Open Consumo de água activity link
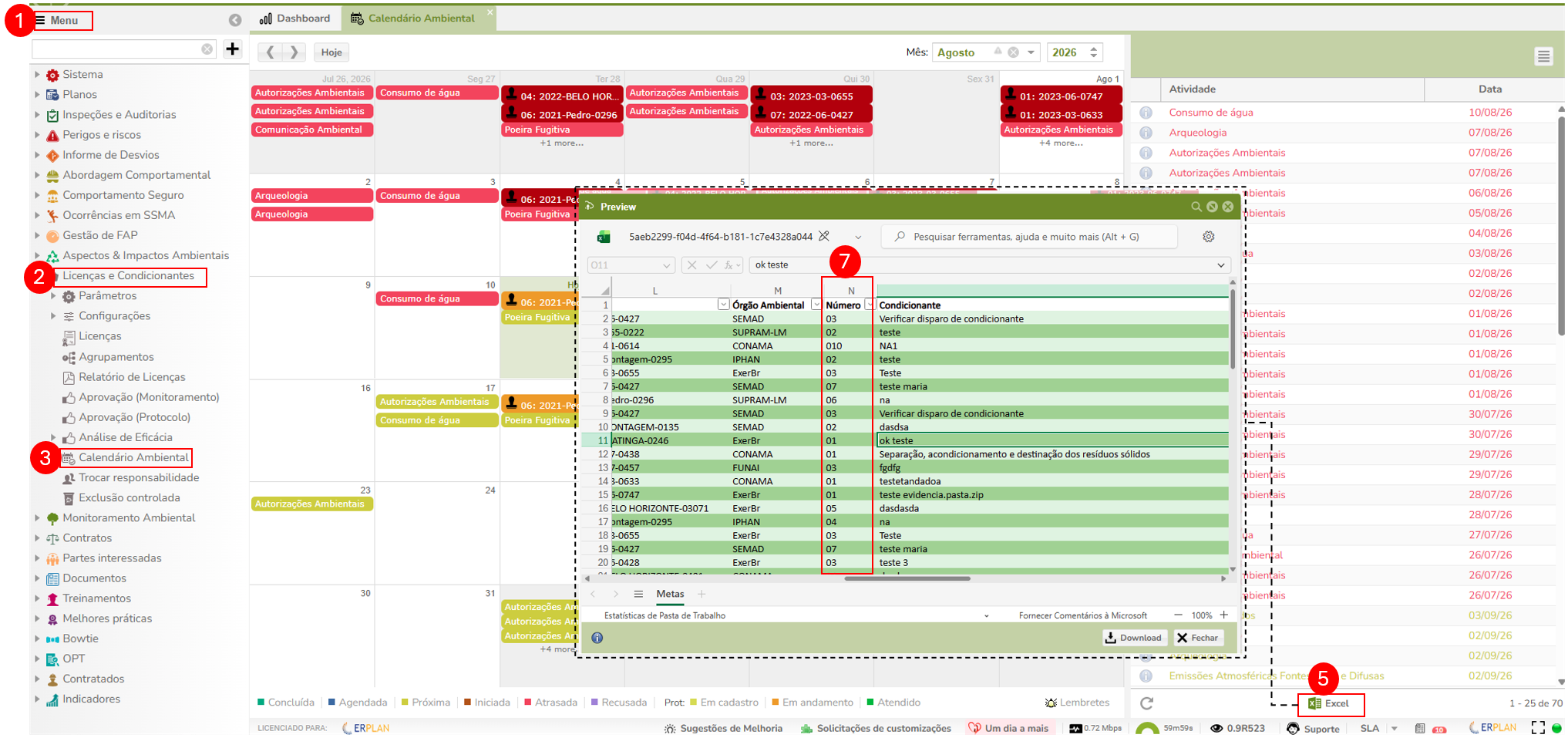Screen dimensions: 1568x738 coord(1211,113)
